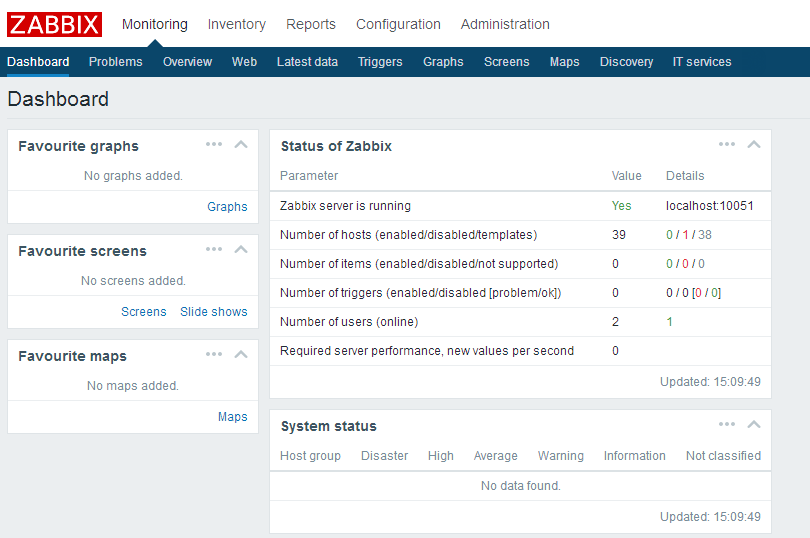810x538 pixels.
Task: Click the Details column header
Action: pyautogui.click(x=685, y=176)
